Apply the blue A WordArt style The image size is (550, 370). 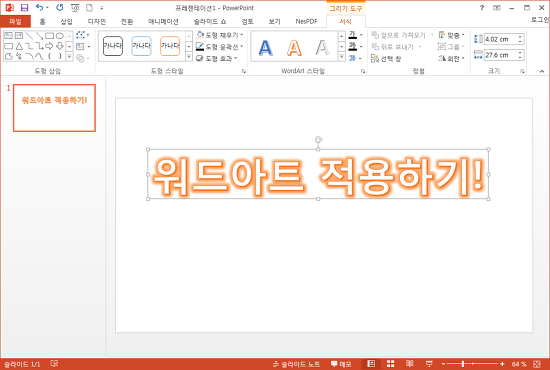[266, 48]
